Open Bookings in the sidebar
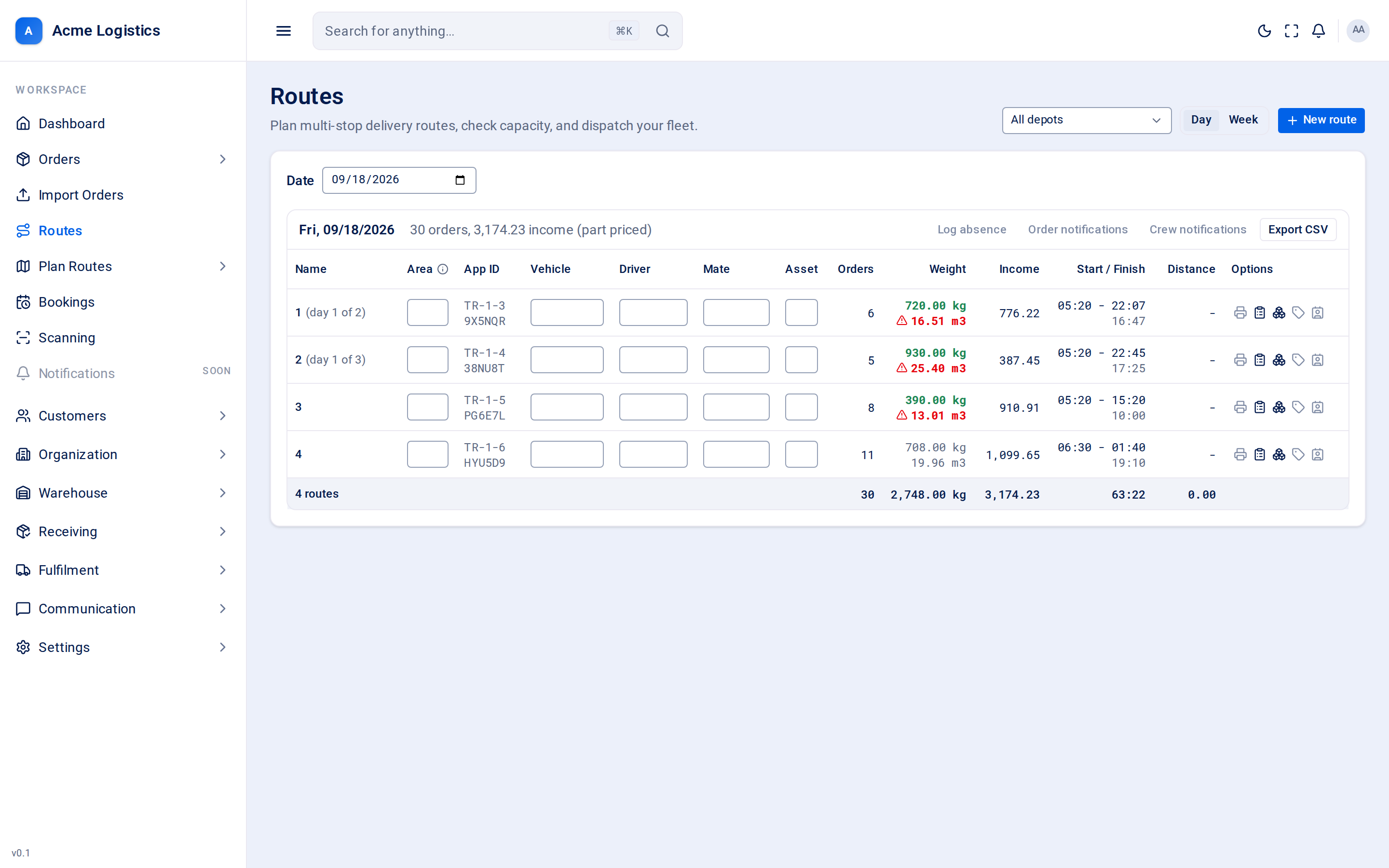 tap(123, 302)
